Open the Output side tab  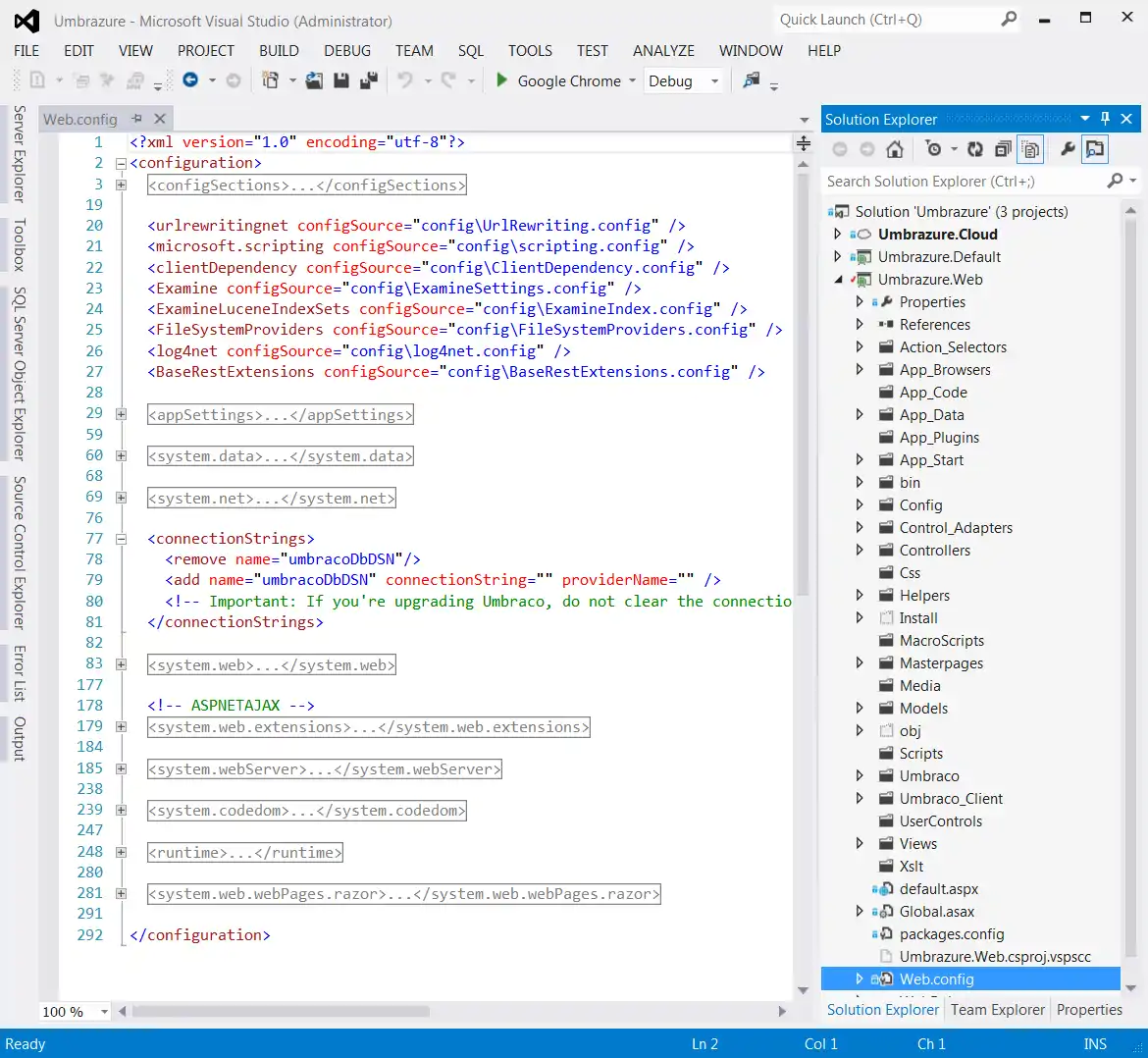[x=19, y=739]
